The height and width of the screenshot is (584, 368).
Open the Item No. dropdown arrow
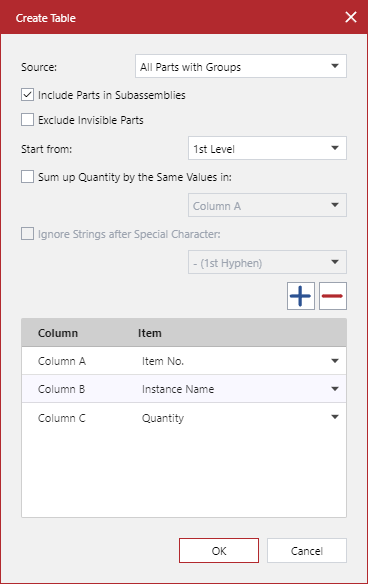click(335, 361)
